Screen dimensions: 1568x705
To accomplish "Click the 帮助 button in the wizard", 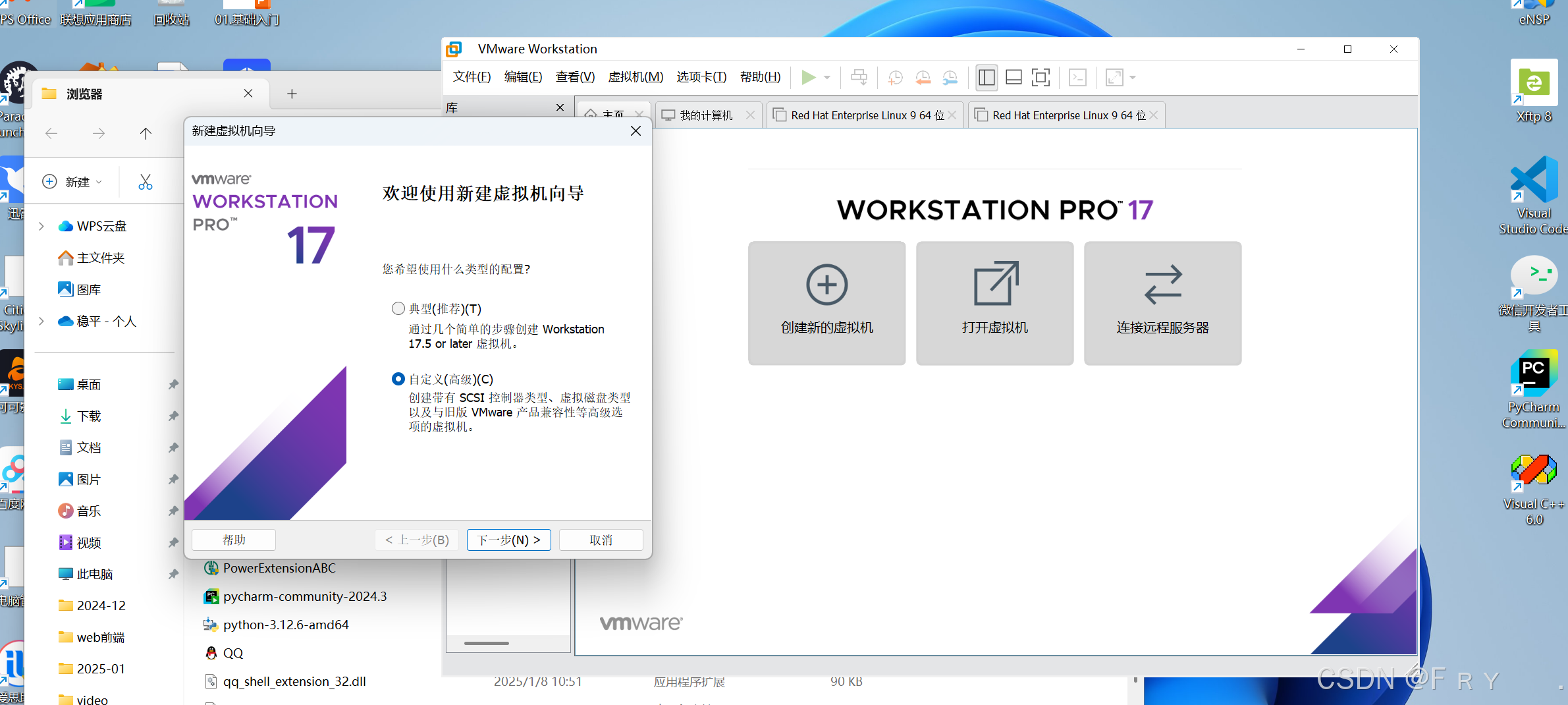I will [234, 540].
